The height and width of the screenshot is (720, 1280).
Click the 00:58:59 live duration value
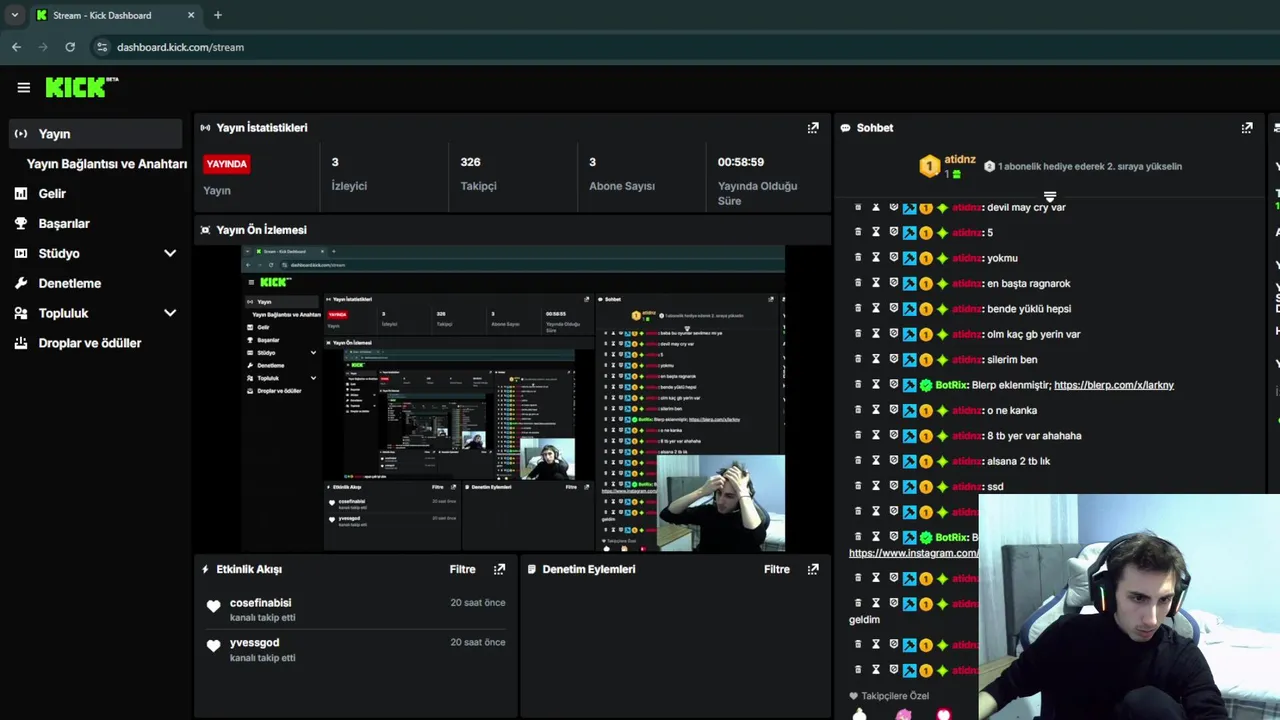pos(741,162)
